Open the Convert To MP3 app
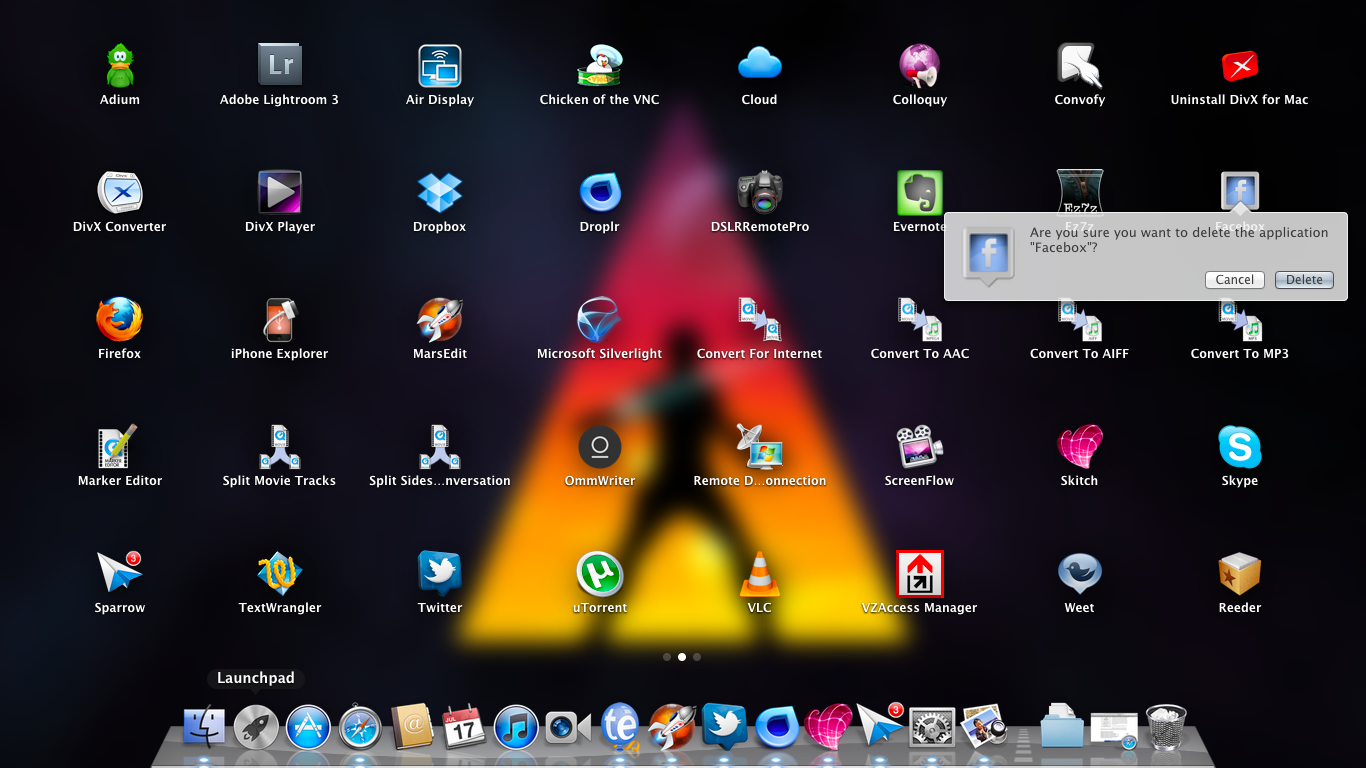 tap(1240, 322)
